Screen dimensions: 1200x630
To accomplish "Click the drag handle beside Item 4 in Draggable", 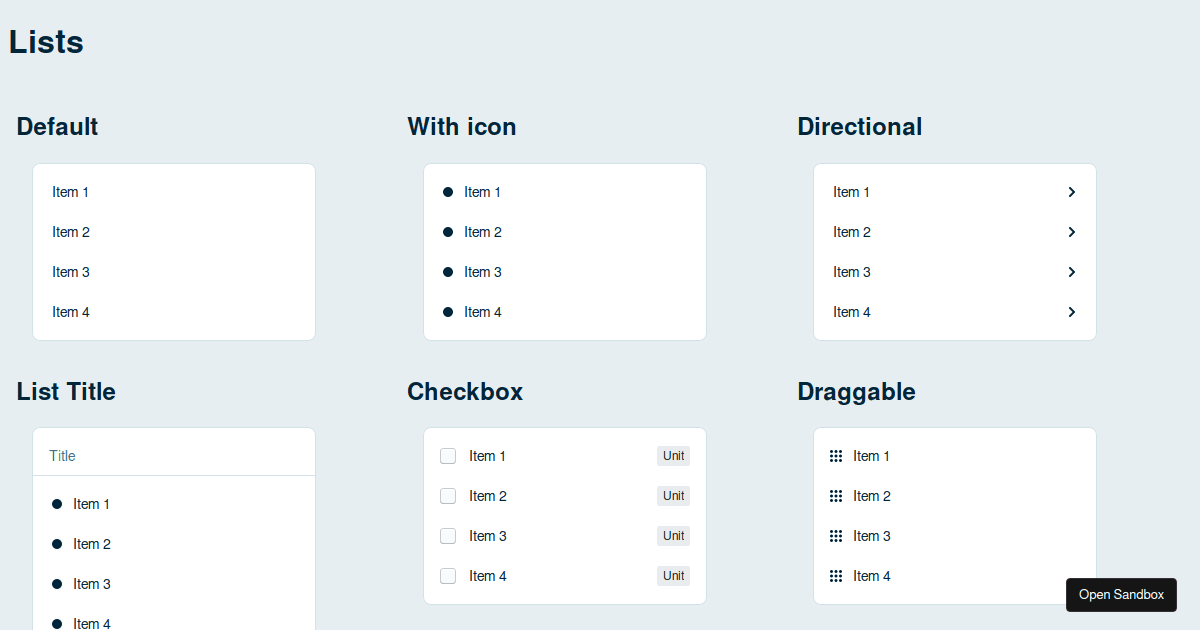I will [836, 576].
